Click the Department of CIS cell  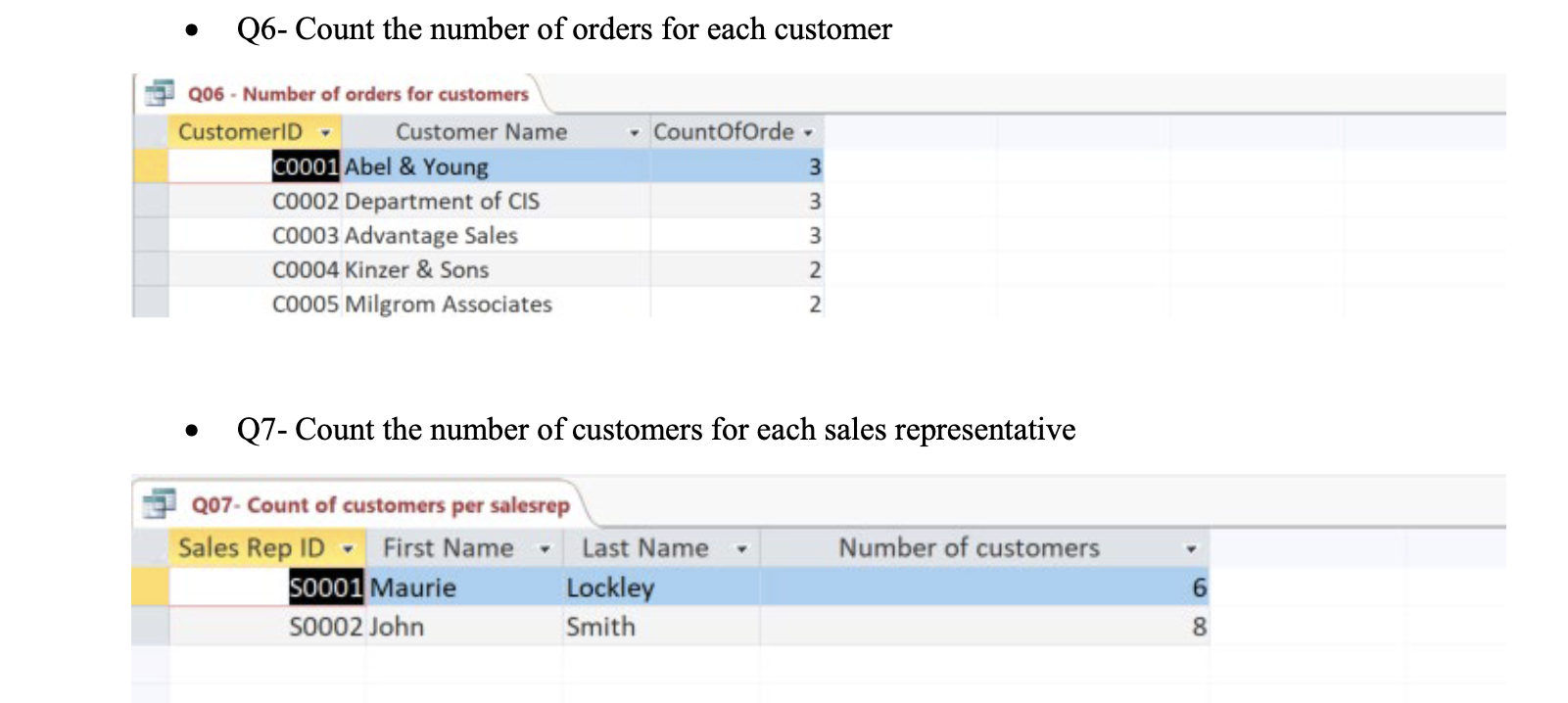(x=495, y=201)
